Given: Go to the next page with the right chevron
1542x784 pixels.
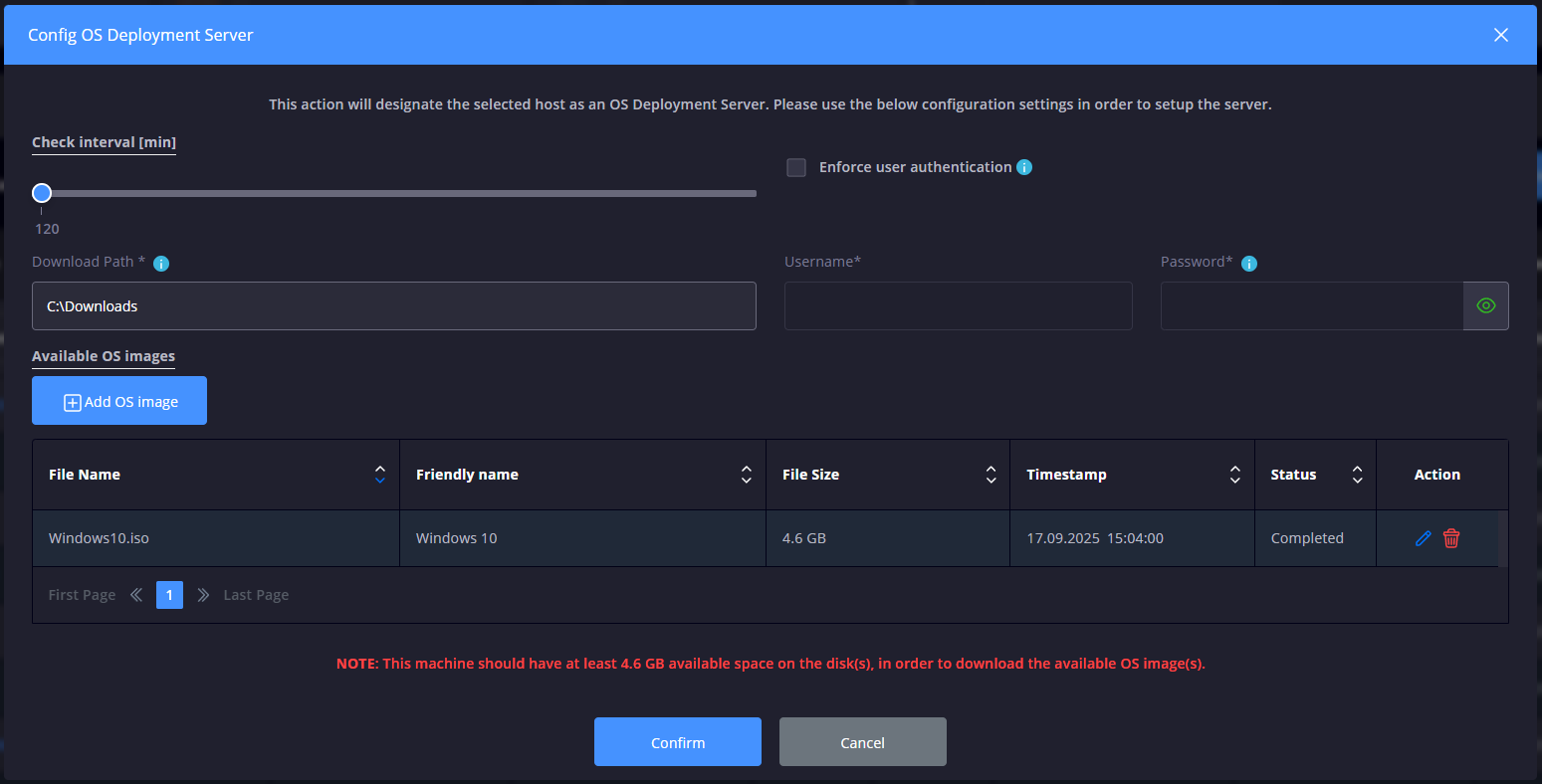Looking at the screenshot, I should pyautogui.click(x=202, y=594).
